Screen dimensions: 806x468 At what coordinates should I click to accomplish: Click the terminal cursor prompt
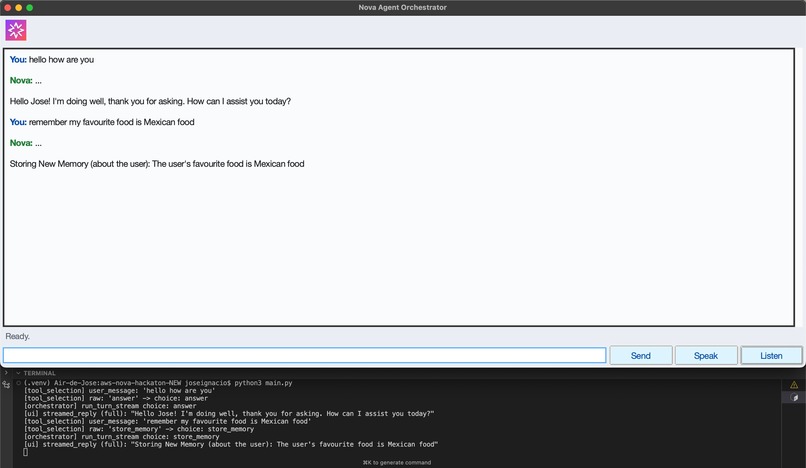(26, 452)
